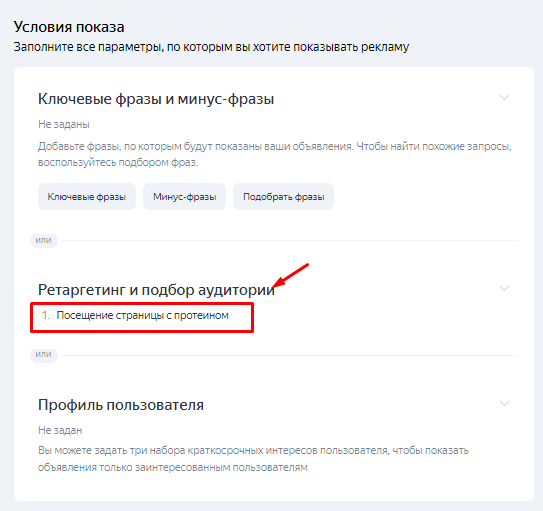Choose the Подобрать фразы button
The width and height of the screenshot is (543, 511).
pyautogui.click(x=284, y=197)
